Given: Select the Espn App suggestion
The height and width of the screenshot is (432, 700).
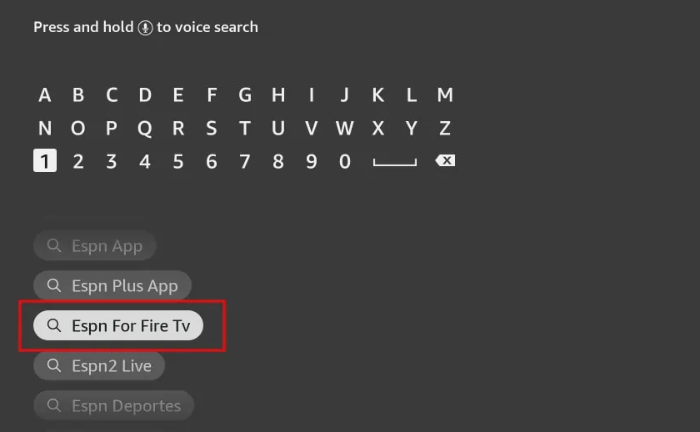Looking at the screenshot, I should [95, 245].
